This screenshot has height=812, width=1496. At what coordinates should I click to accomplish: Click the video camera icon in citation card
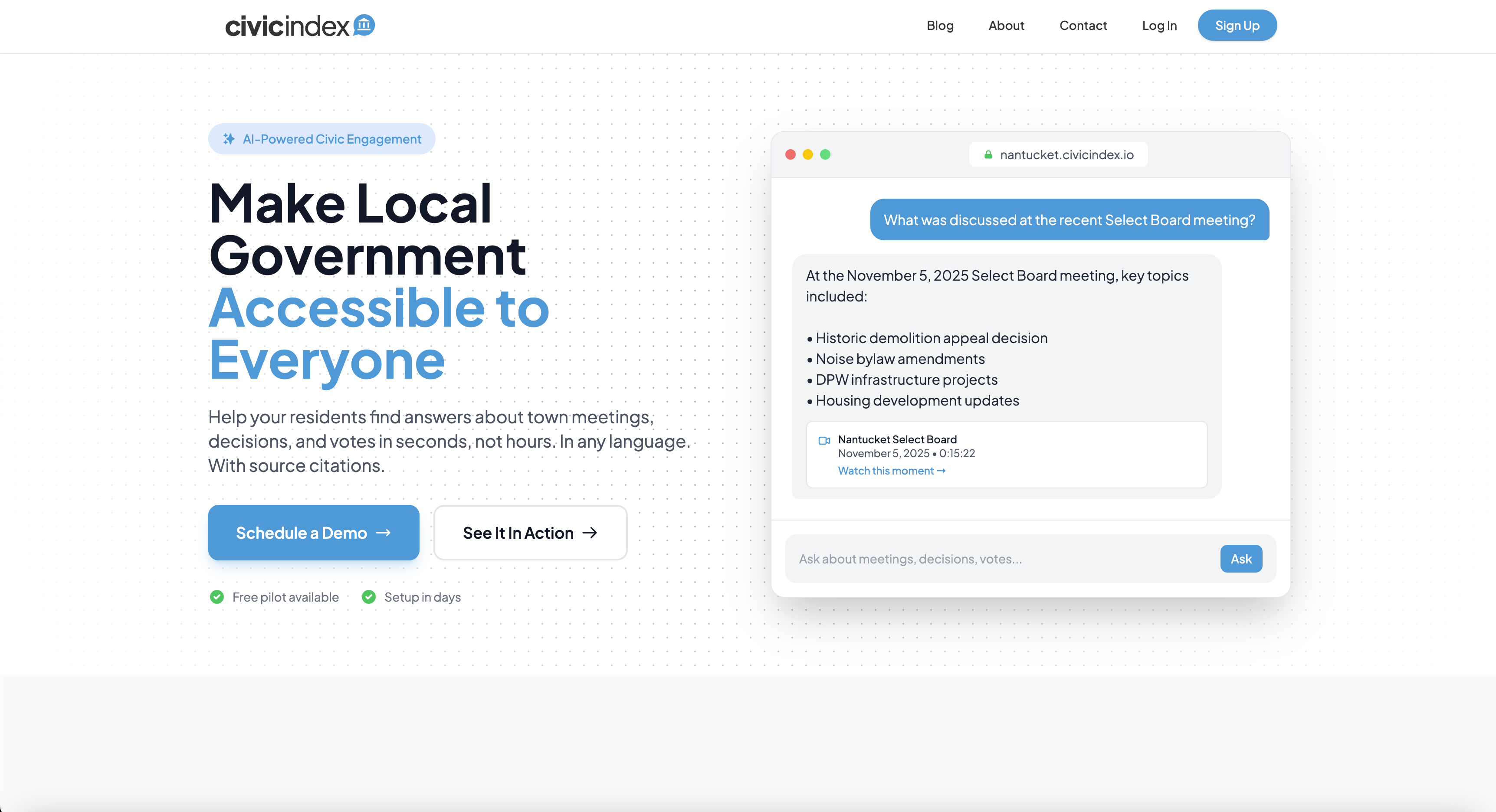[x=824, y=441]
